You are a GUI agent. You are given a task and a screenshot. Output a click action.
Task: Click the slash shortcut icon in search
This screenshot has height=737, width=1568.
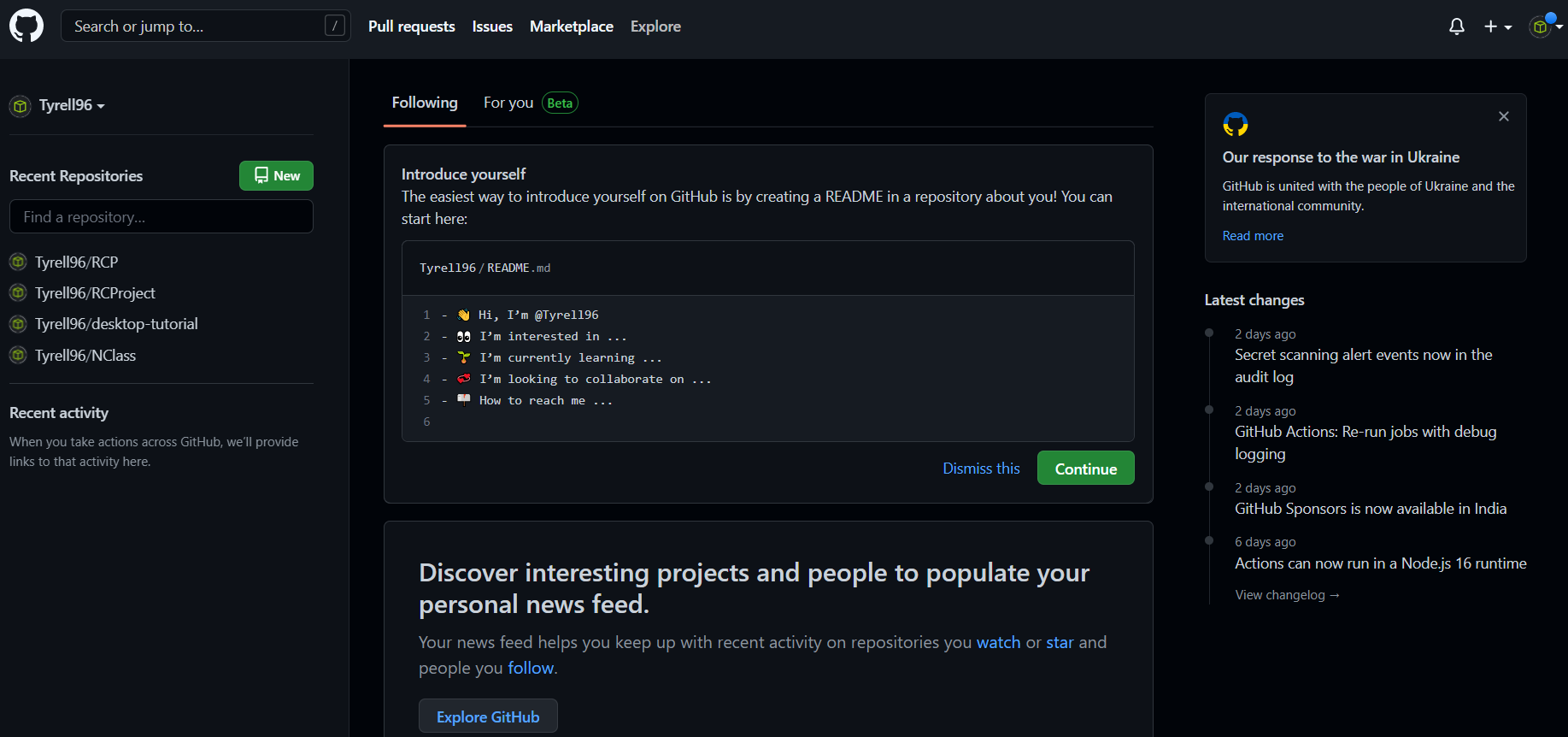tap(334, 27)
